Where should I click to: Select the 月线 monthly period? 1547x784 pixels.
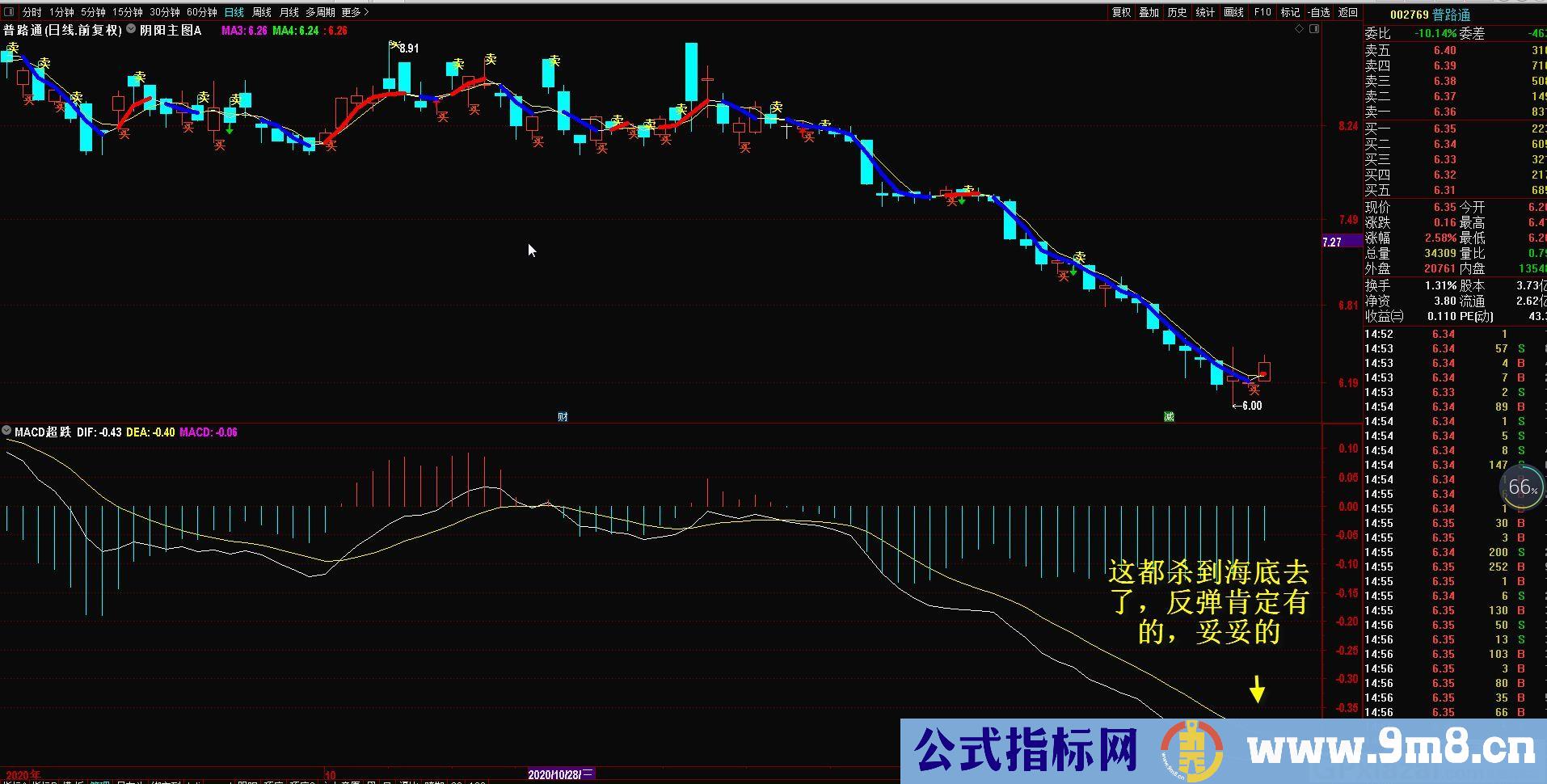point(289,12)
